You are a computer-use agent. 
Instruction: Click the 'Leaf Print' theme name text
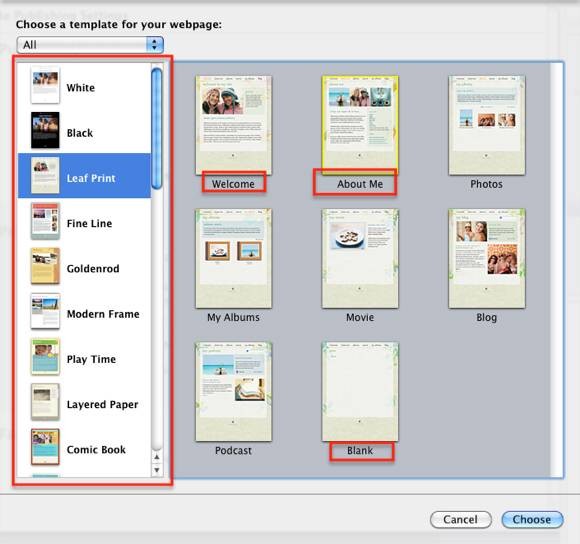(91, 178)
